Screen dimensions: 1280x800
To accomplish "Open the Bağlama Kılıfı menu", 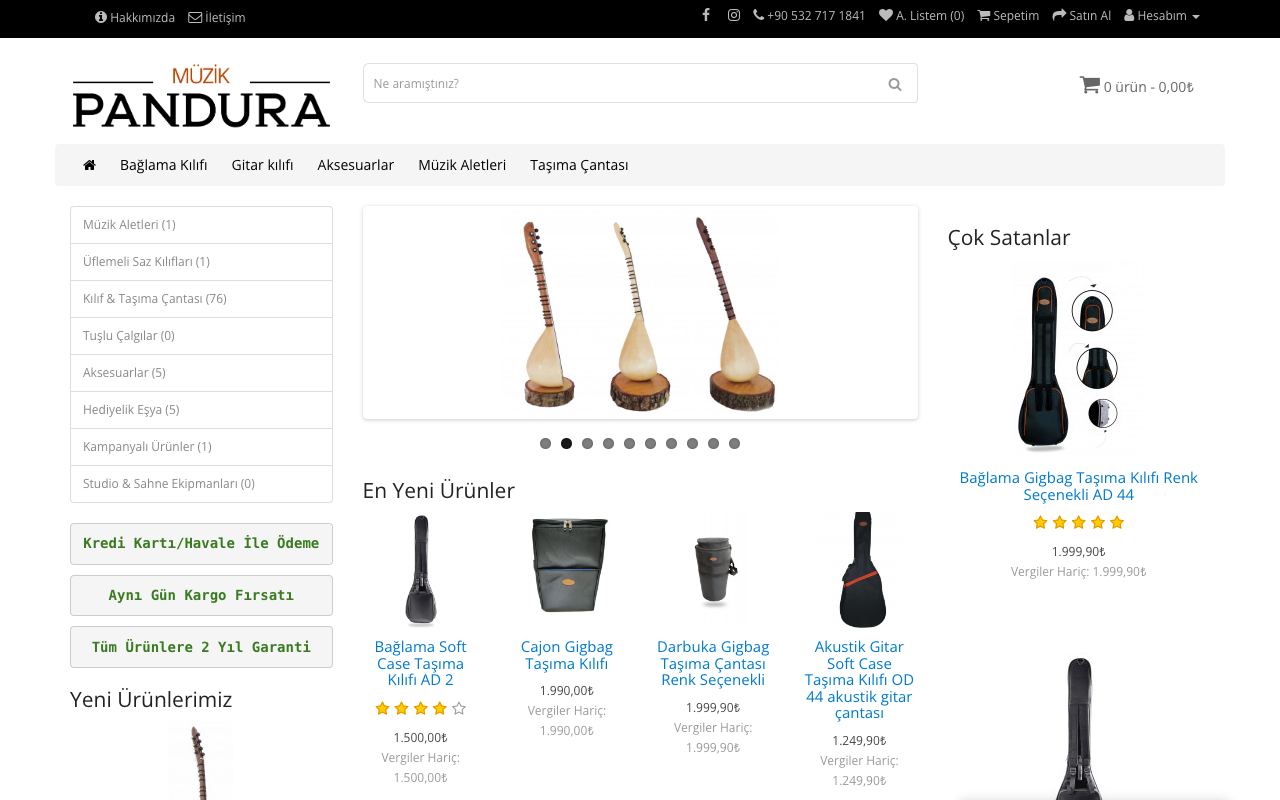I will pyautogui.click(x=164, y=165).
